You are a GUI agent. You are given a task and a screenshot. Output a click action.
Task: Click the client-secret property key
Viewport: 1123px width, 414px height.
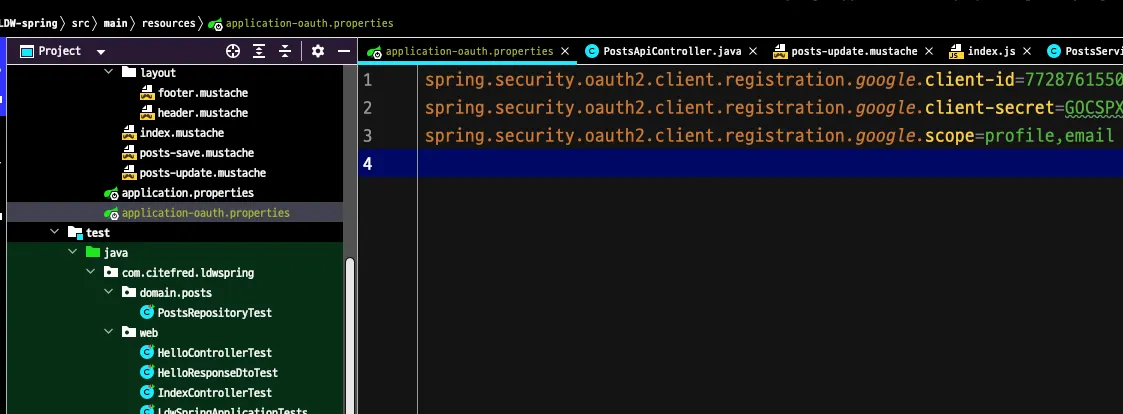click(x=990, y=107)
